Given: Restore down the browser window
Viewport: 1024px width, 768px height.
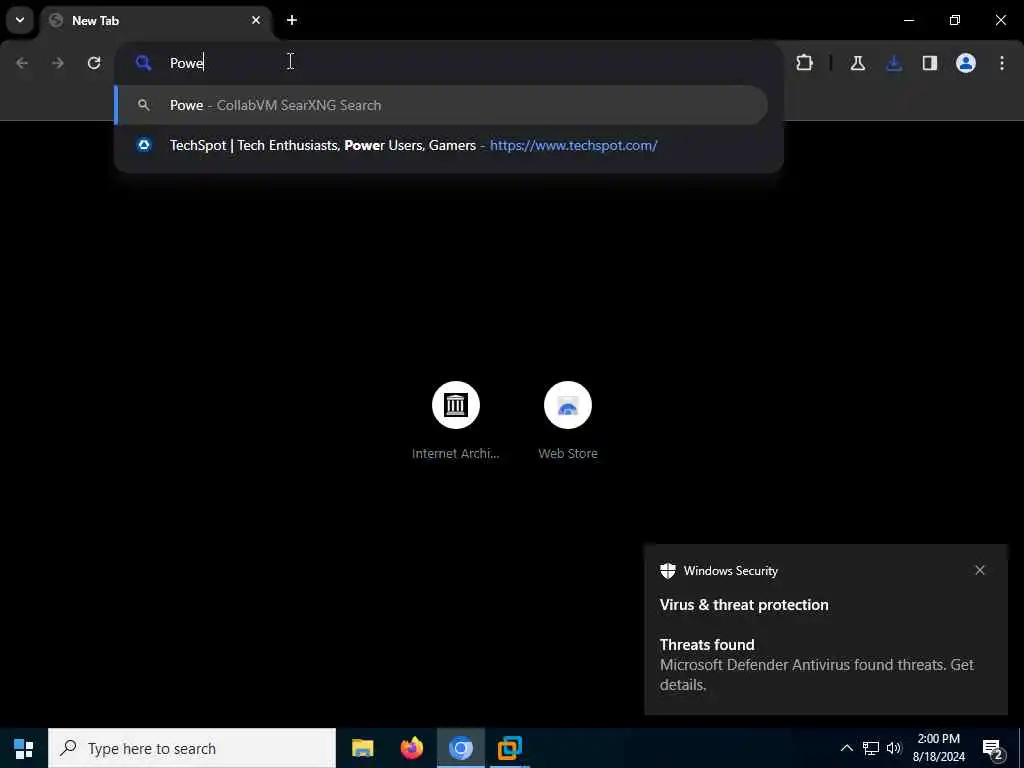Looking at the screenshot, I should pos(955,20).
